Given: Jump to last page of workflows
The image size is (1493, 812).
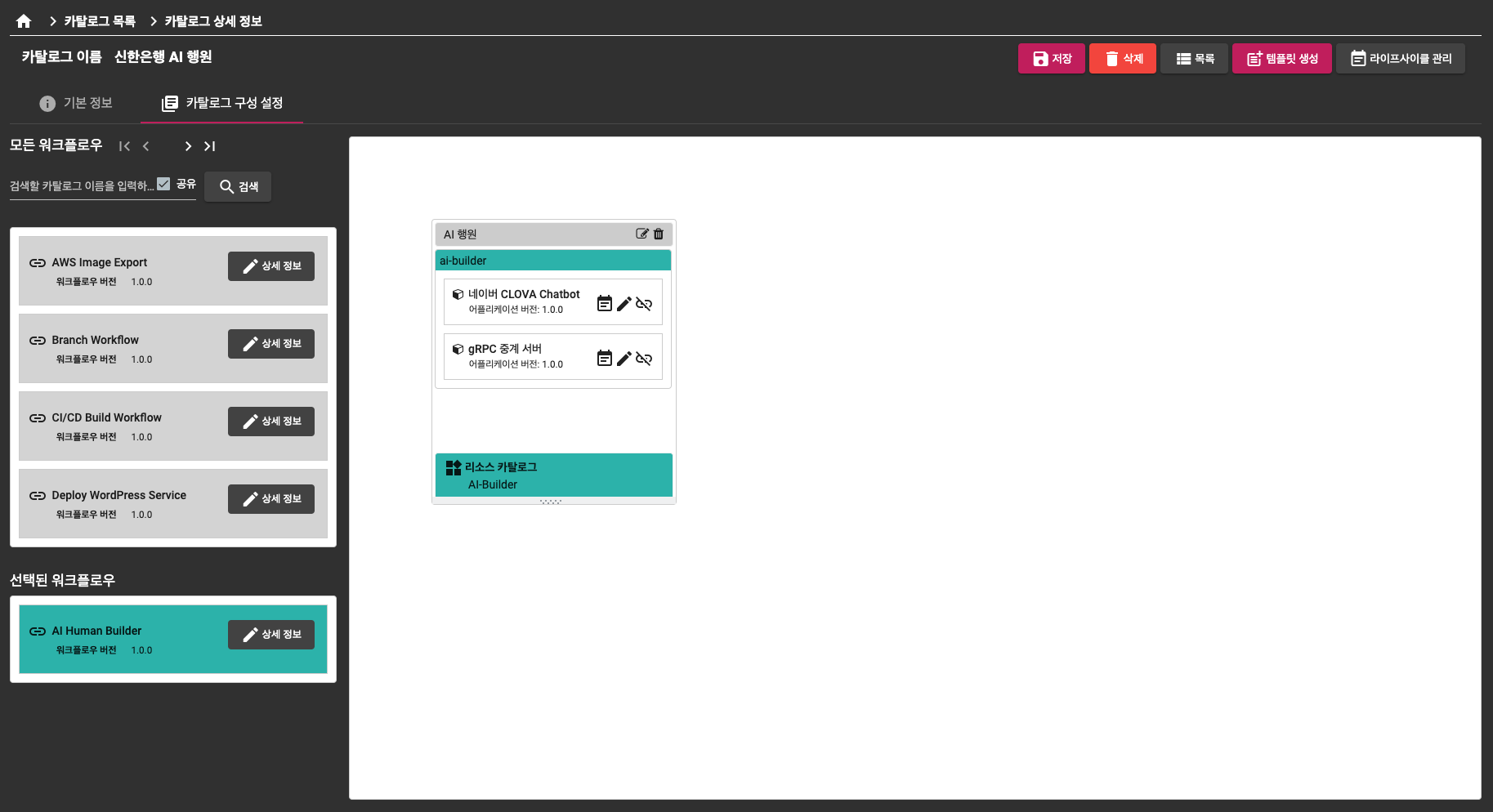Looking at the screenshot, I should (x=210, y=146).
